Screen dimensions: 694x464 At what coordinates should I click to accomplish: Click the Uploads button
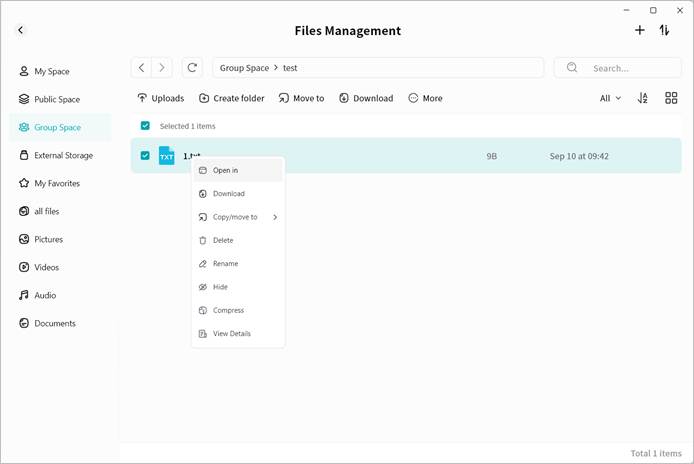(160, 98)
